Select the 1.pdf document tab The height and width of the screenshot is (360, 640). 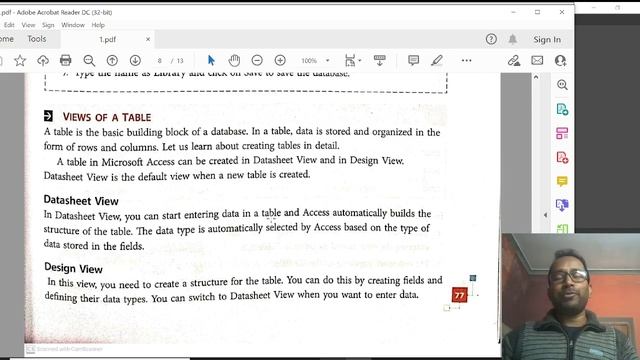(x=107, y=40)
